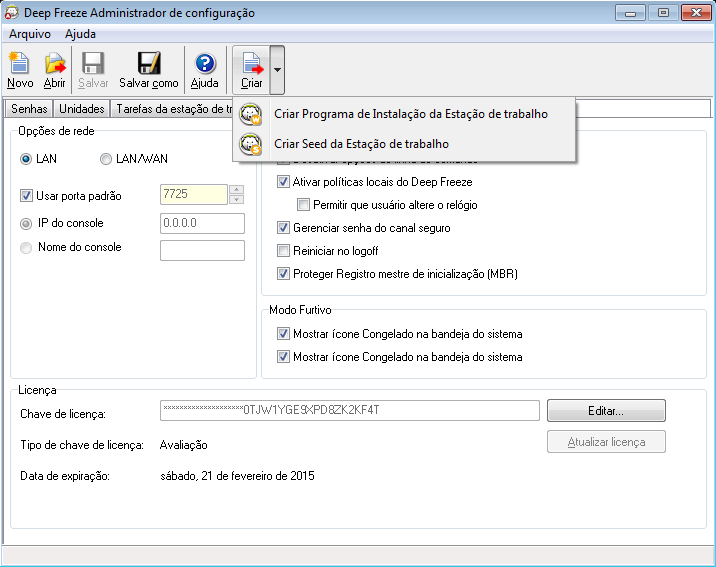Image resolution: width=716 pixels, height=567 pixels.
Task: Toggle Gerenciar senha do canal seguro
Action: coord(283,227)
